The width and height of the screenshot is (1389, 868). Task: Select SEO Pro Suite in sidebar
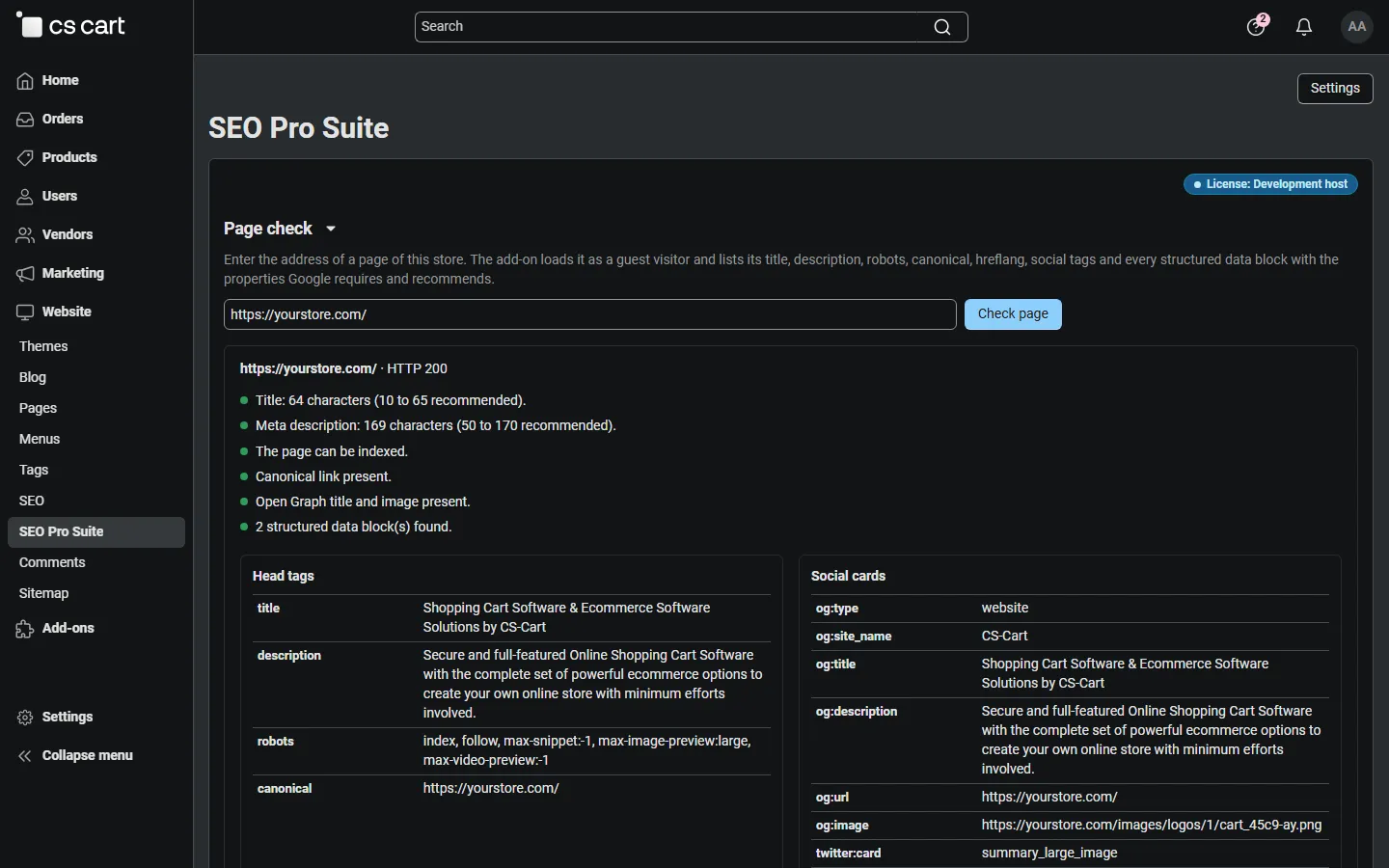click(96, 532)
